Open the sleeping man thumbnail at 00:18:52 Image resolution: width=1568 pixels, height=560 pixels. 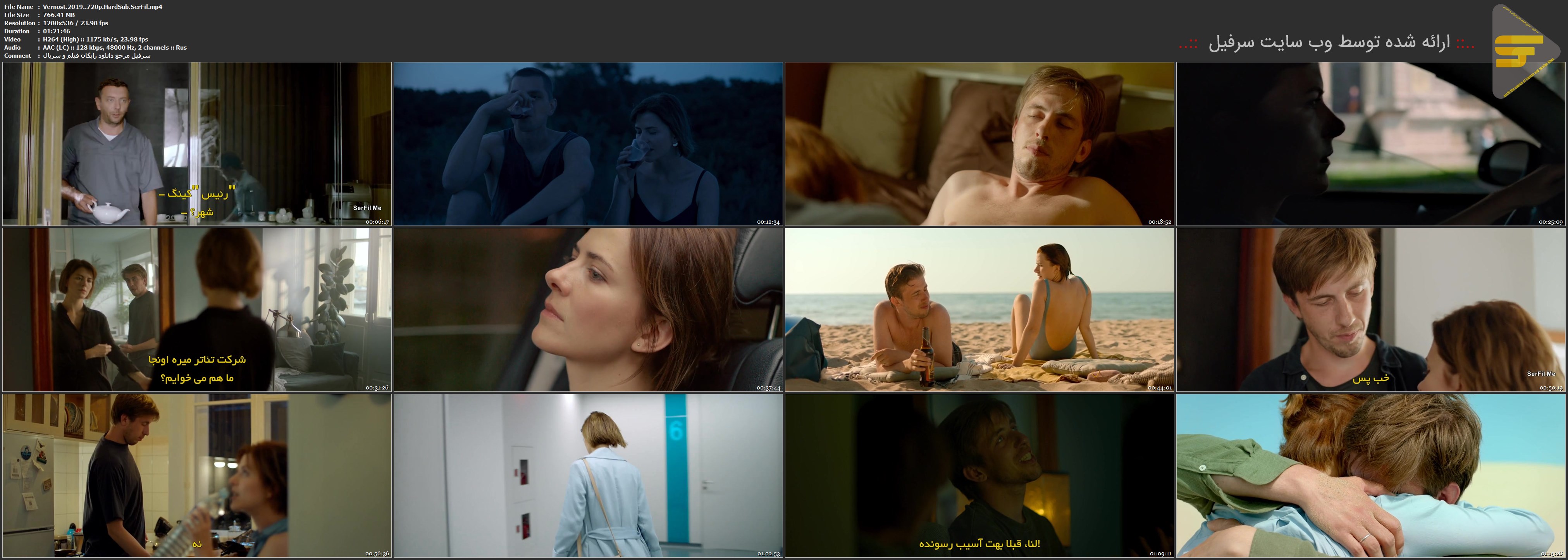pos(979,144)
